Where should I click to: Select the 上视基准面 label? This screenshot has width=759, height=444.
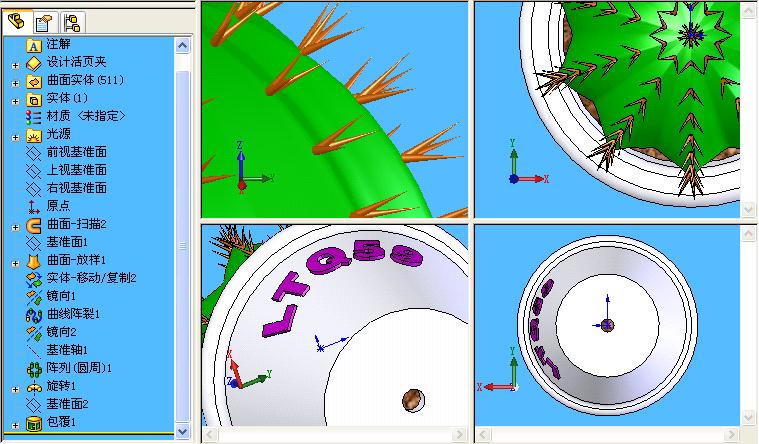click(76, 170)
